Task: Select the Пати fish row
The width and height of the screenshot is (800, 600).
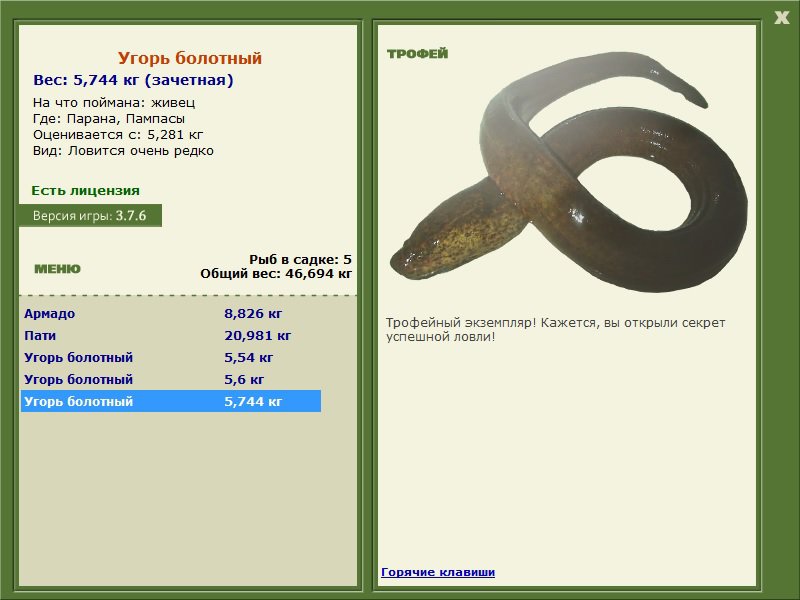Action: (171, 335)
